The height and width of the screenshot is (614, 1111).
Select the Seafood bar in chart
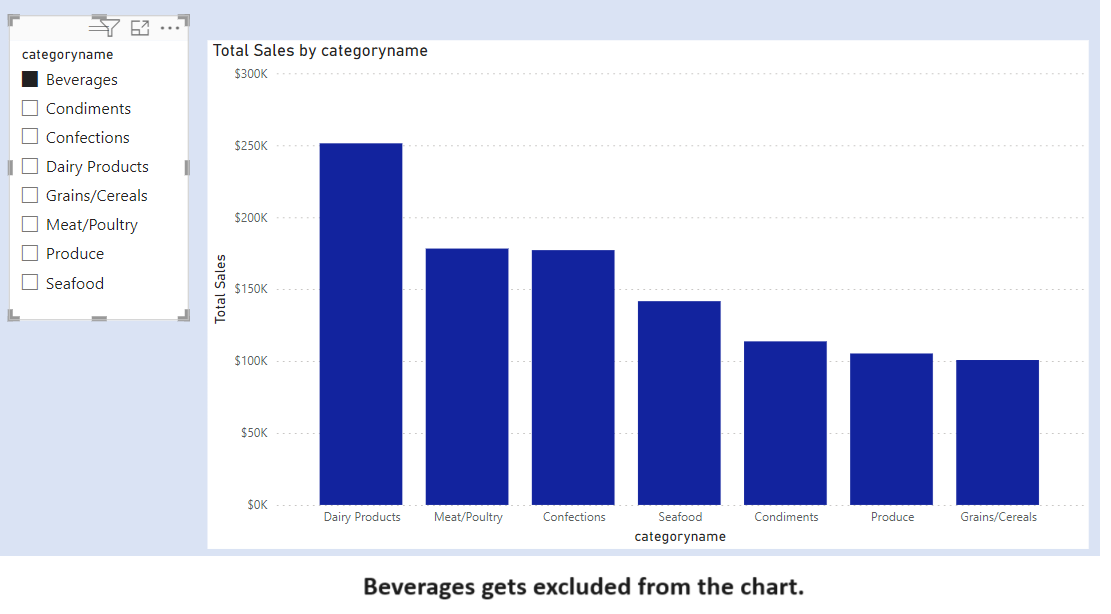(x=679, y=403)
